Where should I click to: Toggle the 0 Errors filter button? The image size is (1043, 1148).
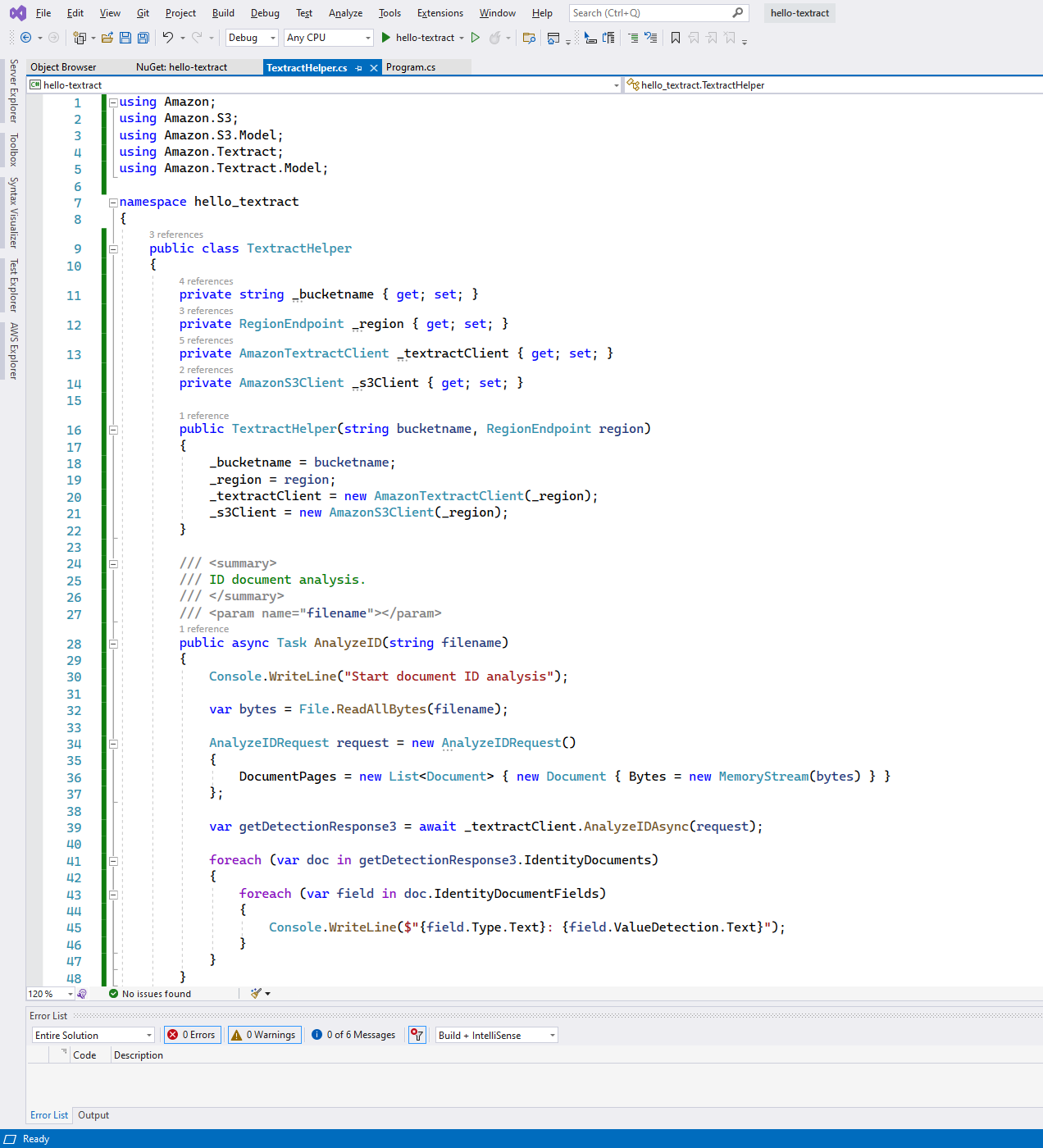tap(194, 1035)
